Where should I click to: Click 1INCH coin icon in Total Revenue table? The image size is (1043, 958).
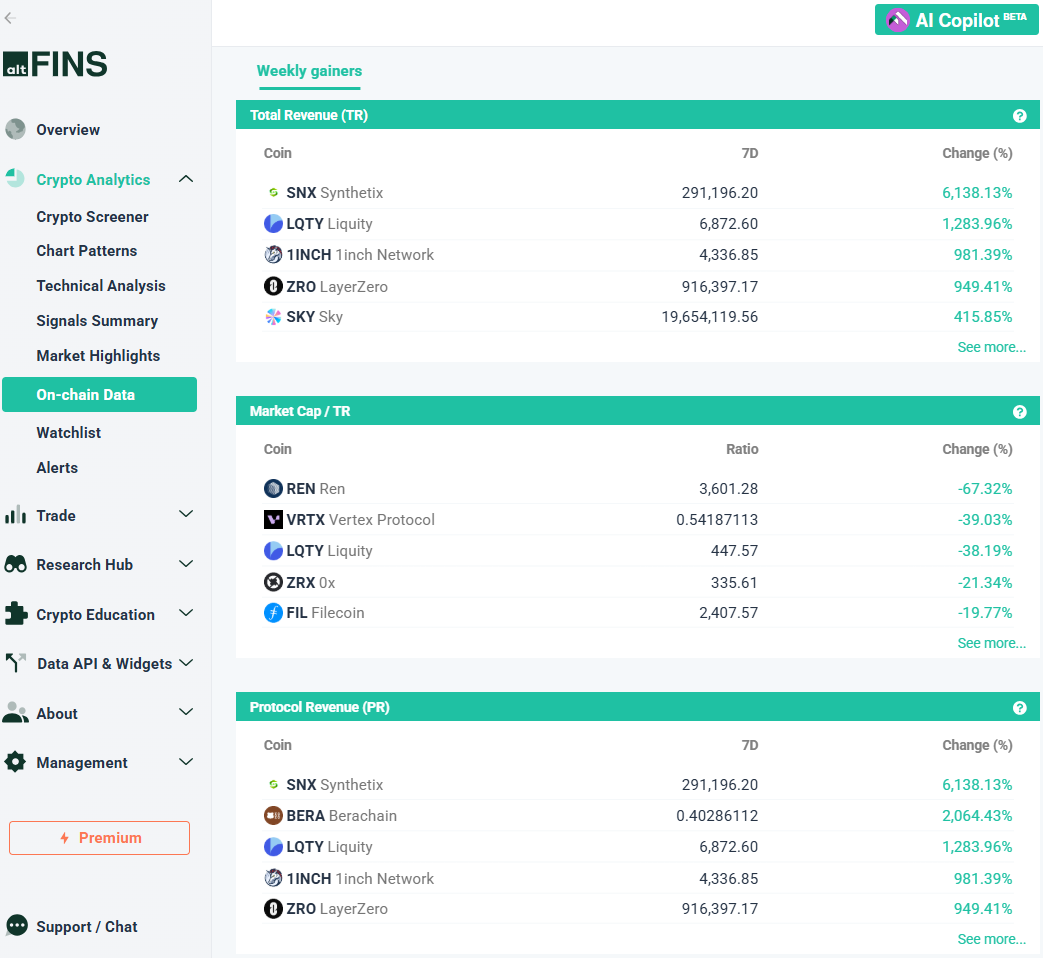tap(273, 255)
